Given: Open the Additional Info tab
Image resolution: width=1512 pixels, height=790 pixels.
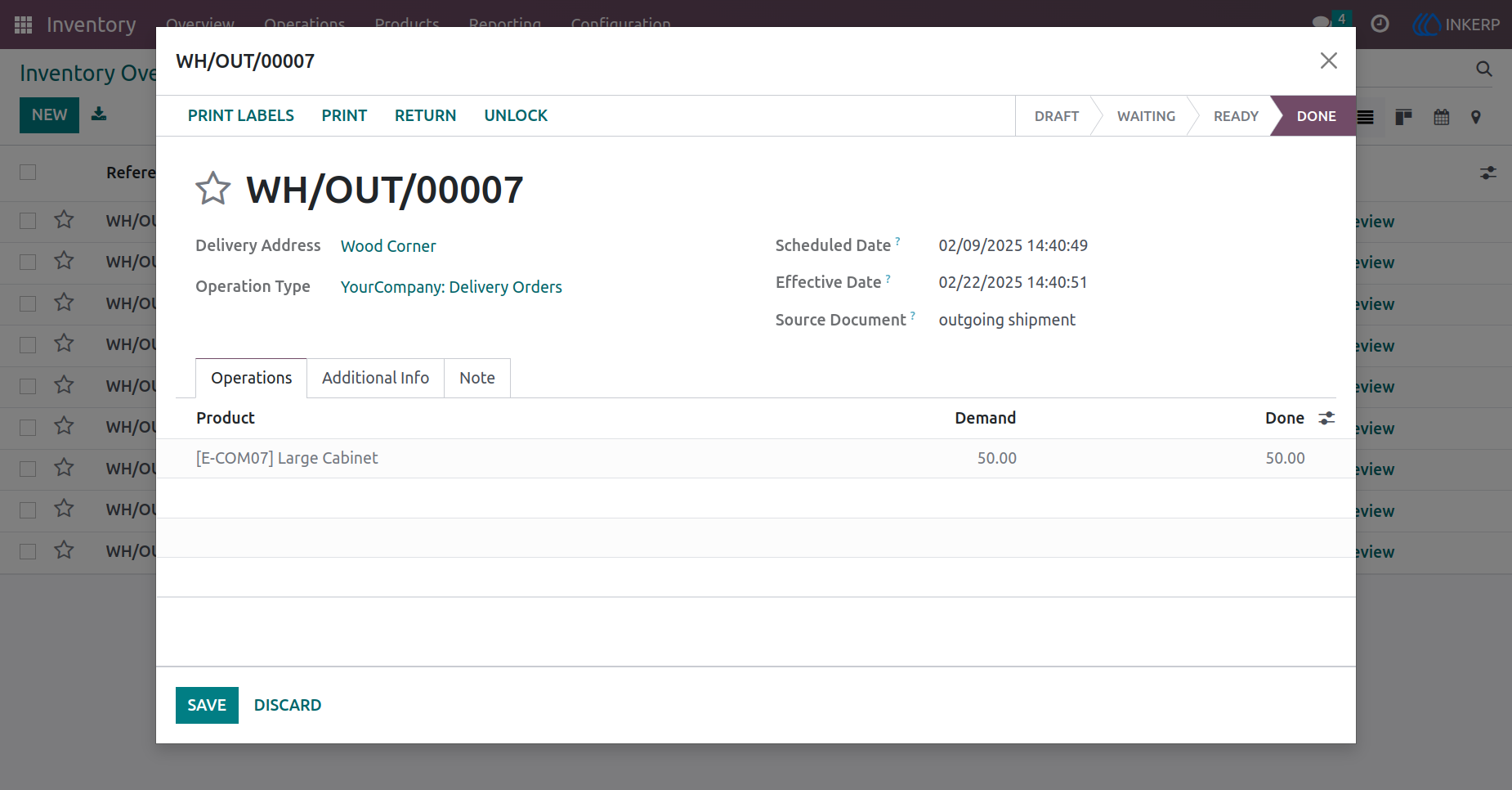Looking at the screenshot, I should pyautogui.click(x=375, y=378).
